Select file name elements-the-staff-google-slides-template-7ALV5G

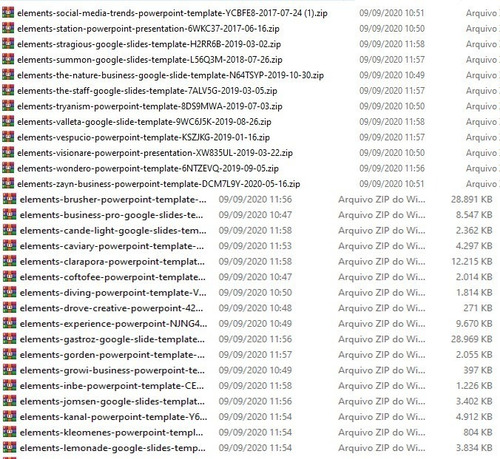pos(147,91)
